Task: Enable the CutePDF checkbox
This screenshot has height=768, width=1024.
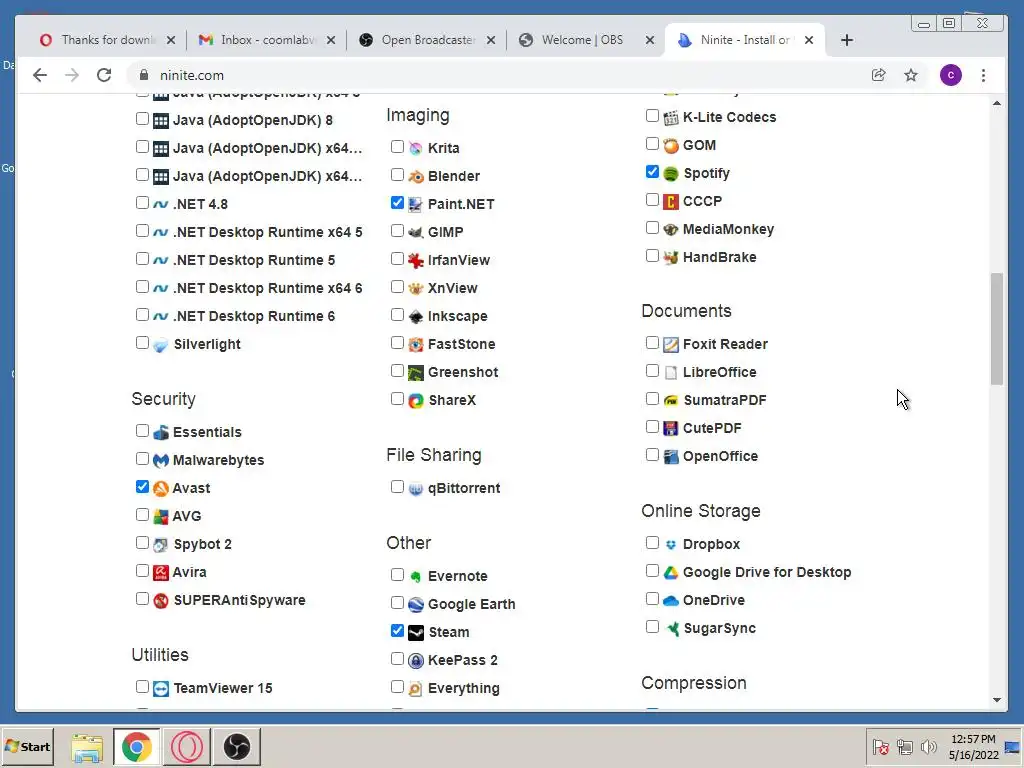Action: pos(652,427)
